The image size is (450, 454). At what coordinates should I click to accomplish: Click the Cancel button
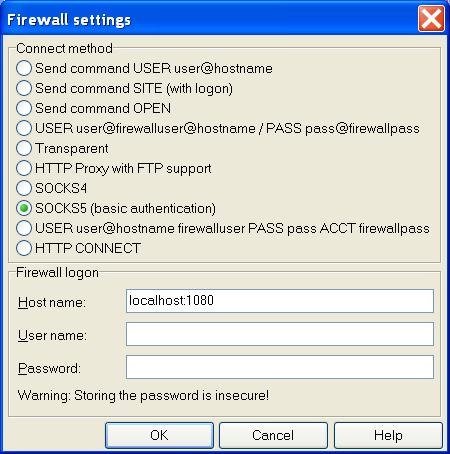coord(273,435)
